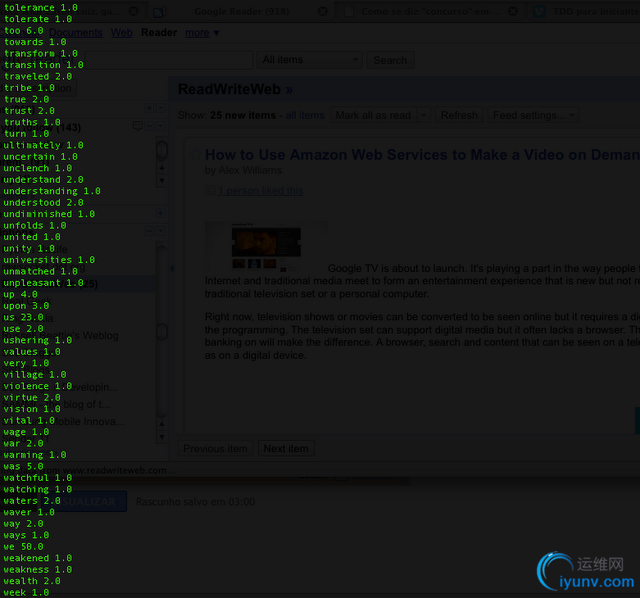Viewport: 640px width, 598px height.
Task: Click terminal line 'too 6.0'
Action: coord(24,30)
